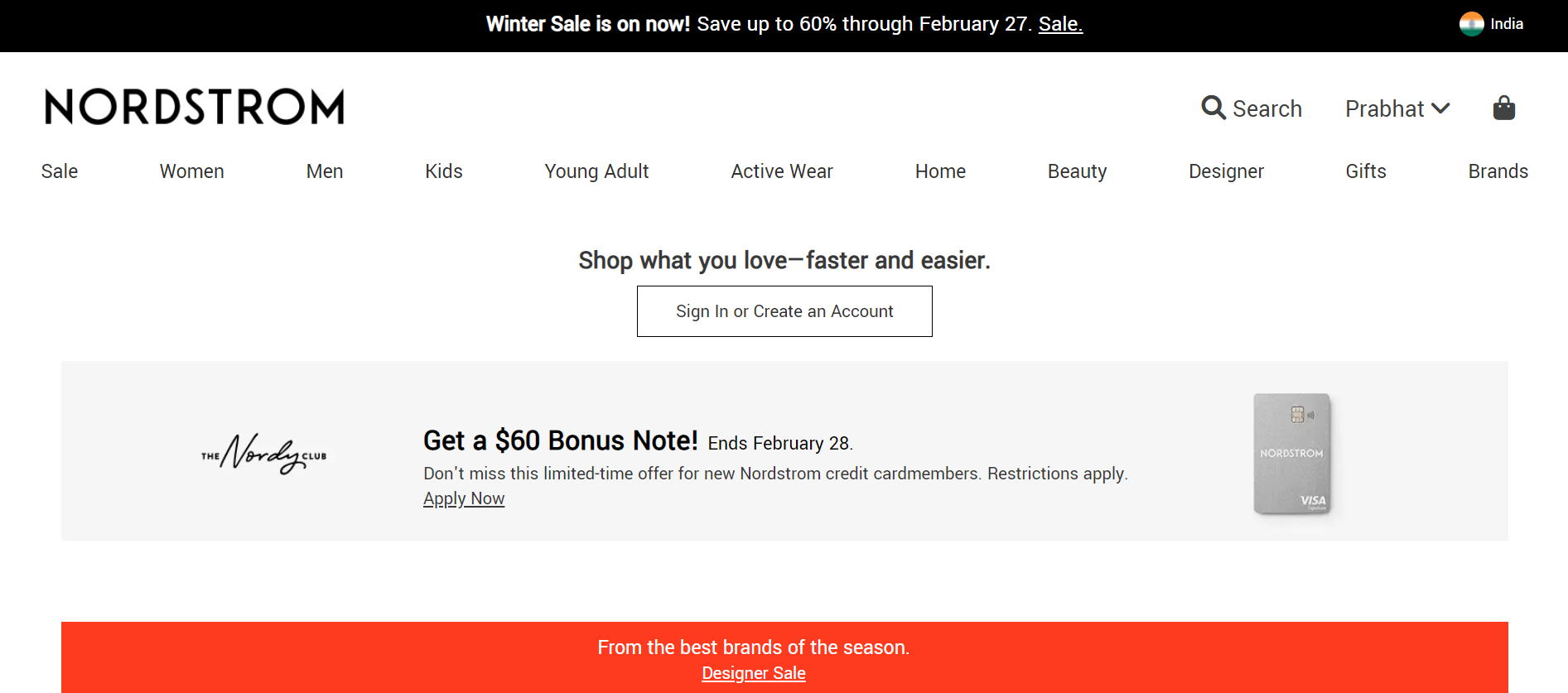Click the Search magnifier icon

pyautogui.click(x=1213, y=108)
